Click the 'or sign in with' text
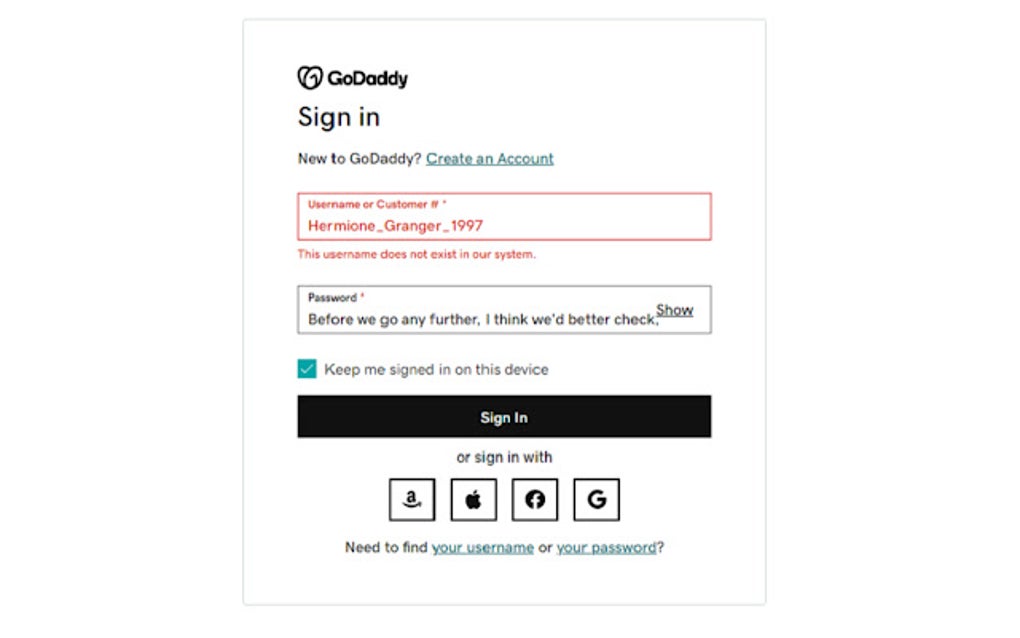This screenshot has height=638, width=1020. click(504, 457)
